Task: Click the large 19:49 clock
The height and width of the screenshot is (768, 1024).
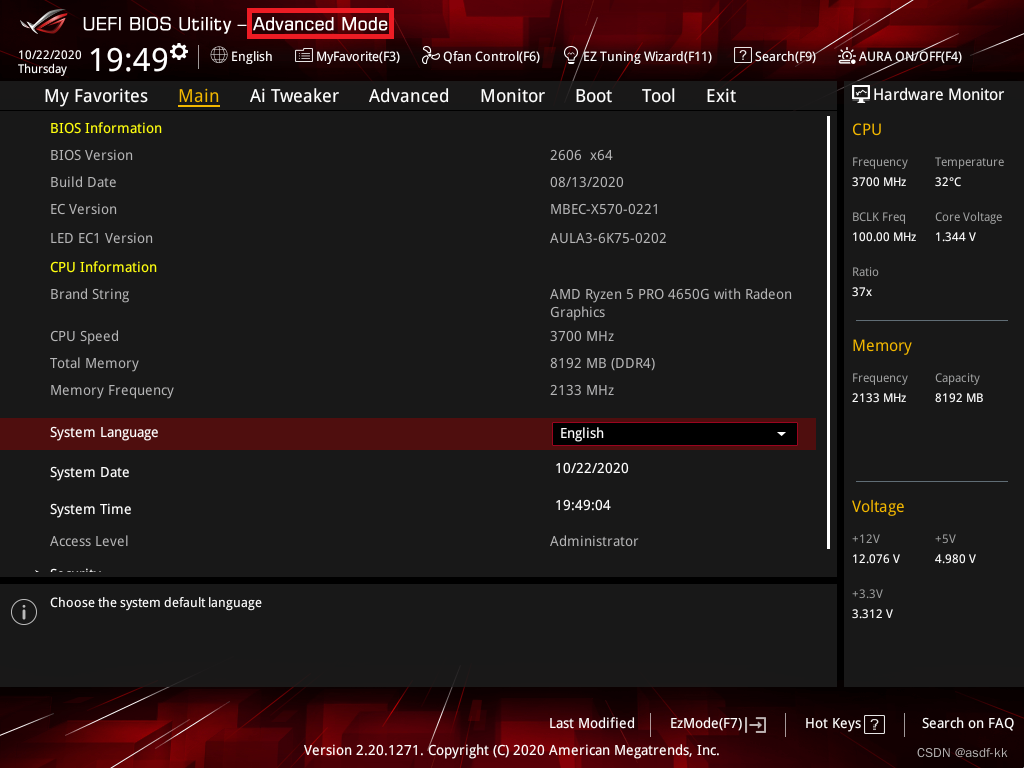Action: tap(129, 59)
